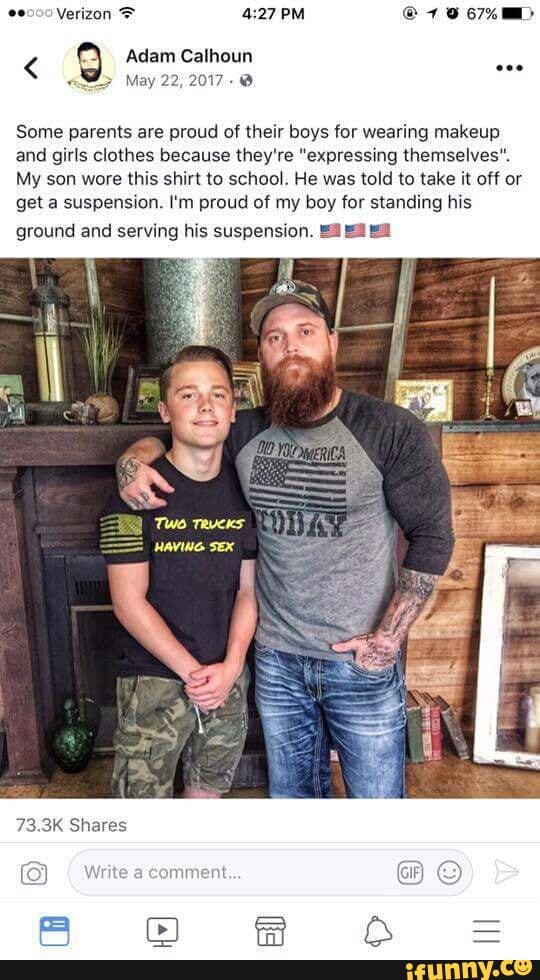
Task: Switch to the News Feed tab
Action: [54, 931]
